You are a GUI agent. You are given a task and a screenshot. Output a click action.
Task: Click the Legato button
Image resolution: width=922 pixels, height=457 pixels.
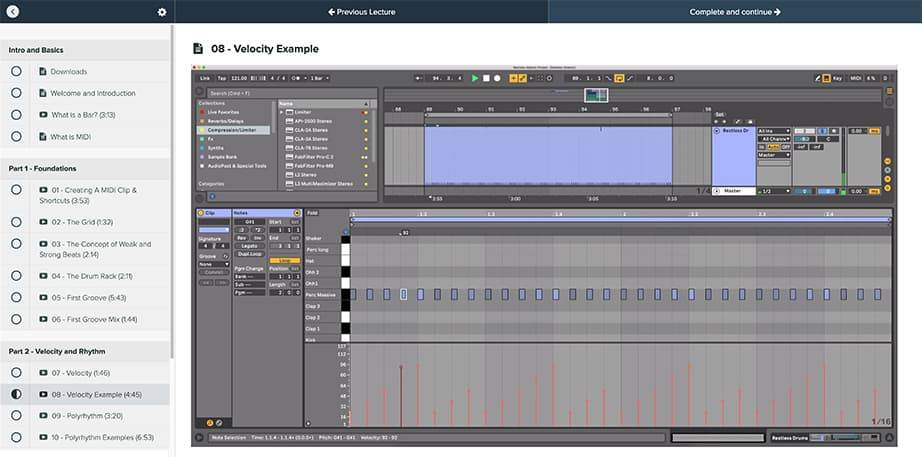pos(249,246)
